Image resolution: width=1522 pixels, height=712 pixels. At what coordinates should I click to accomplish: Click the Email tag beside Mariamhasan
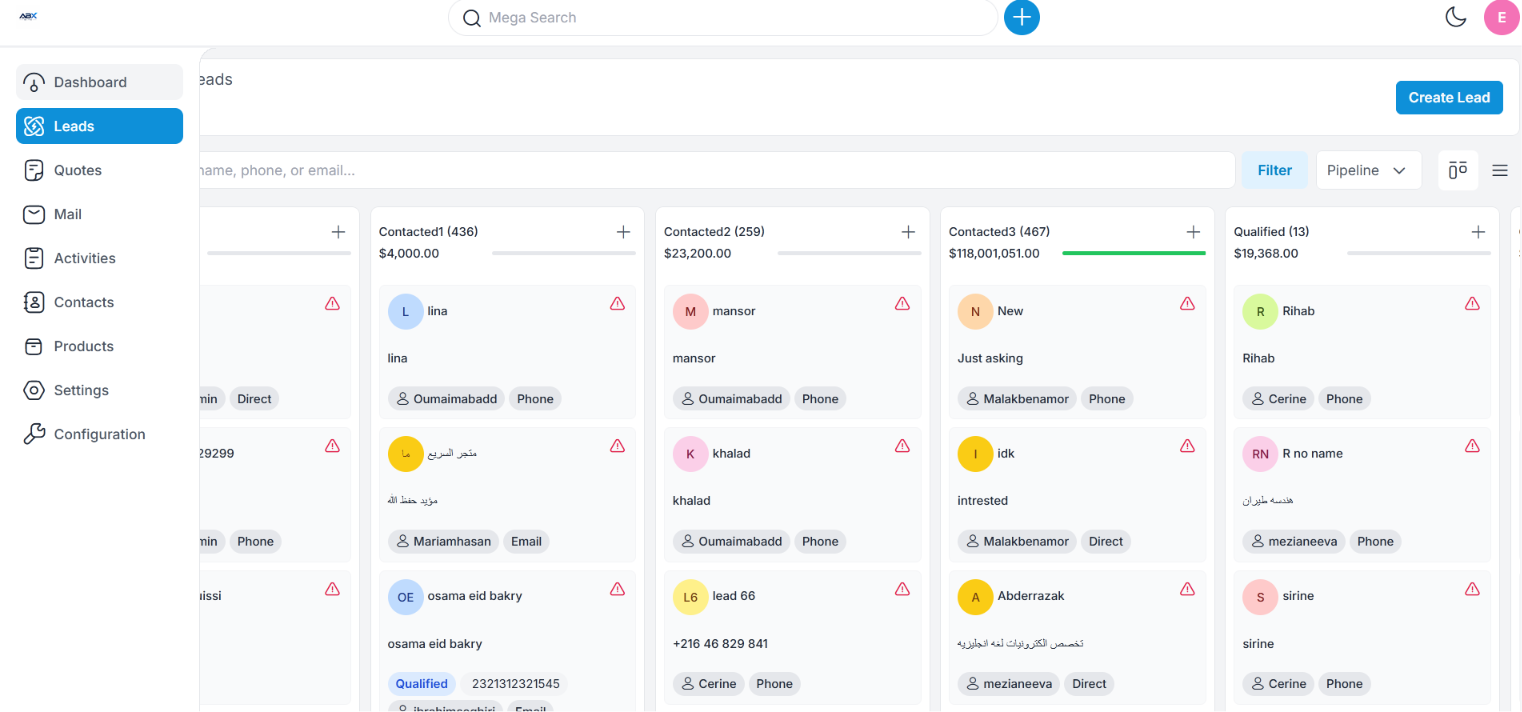526,541
